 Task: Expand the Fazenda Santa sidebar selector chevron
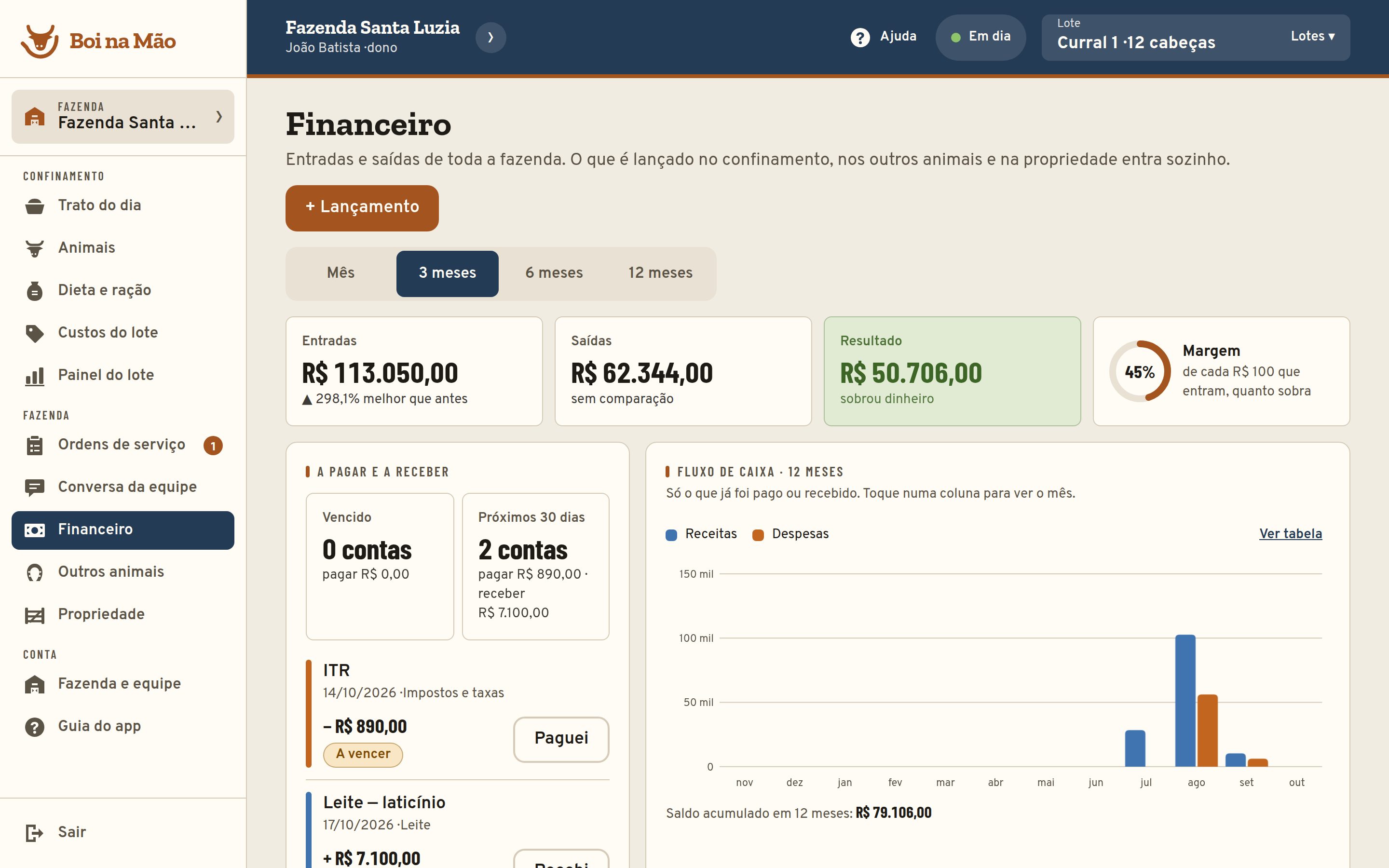[218, 117]
